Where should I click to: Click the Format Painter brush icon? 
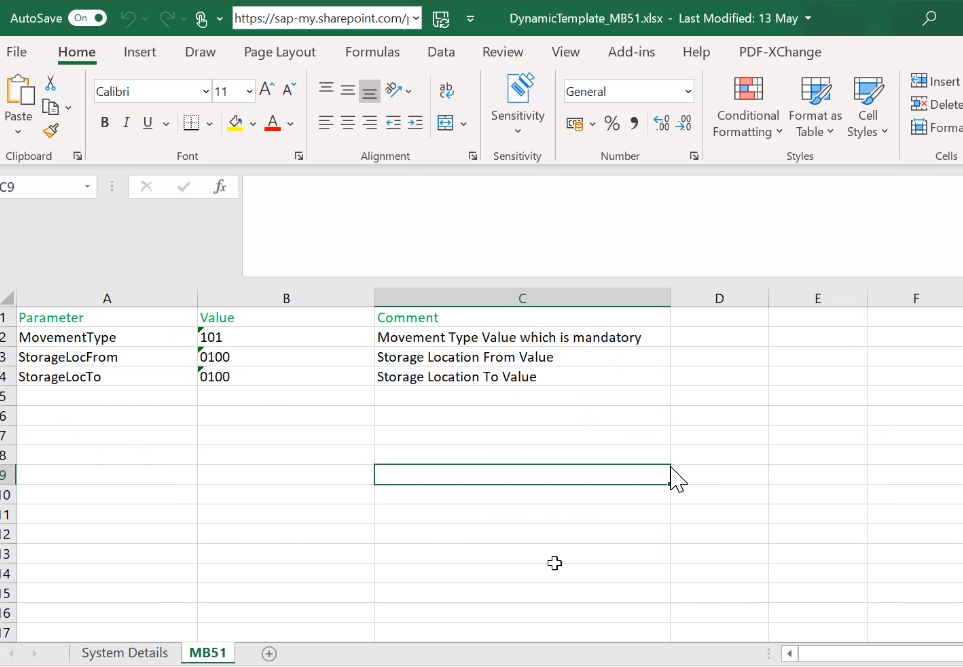50,130
